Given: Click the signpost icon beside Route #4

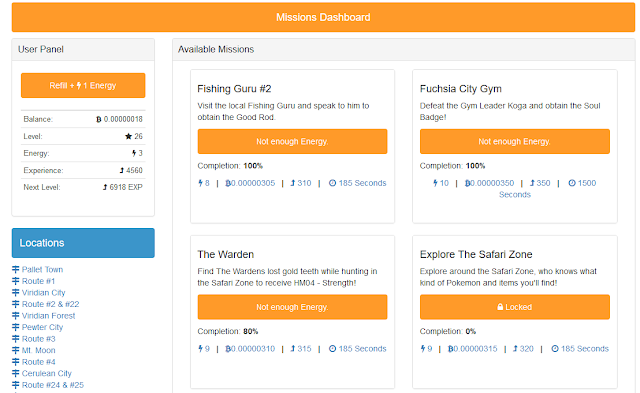Looking at the screenshot, I should pos(16,362).
